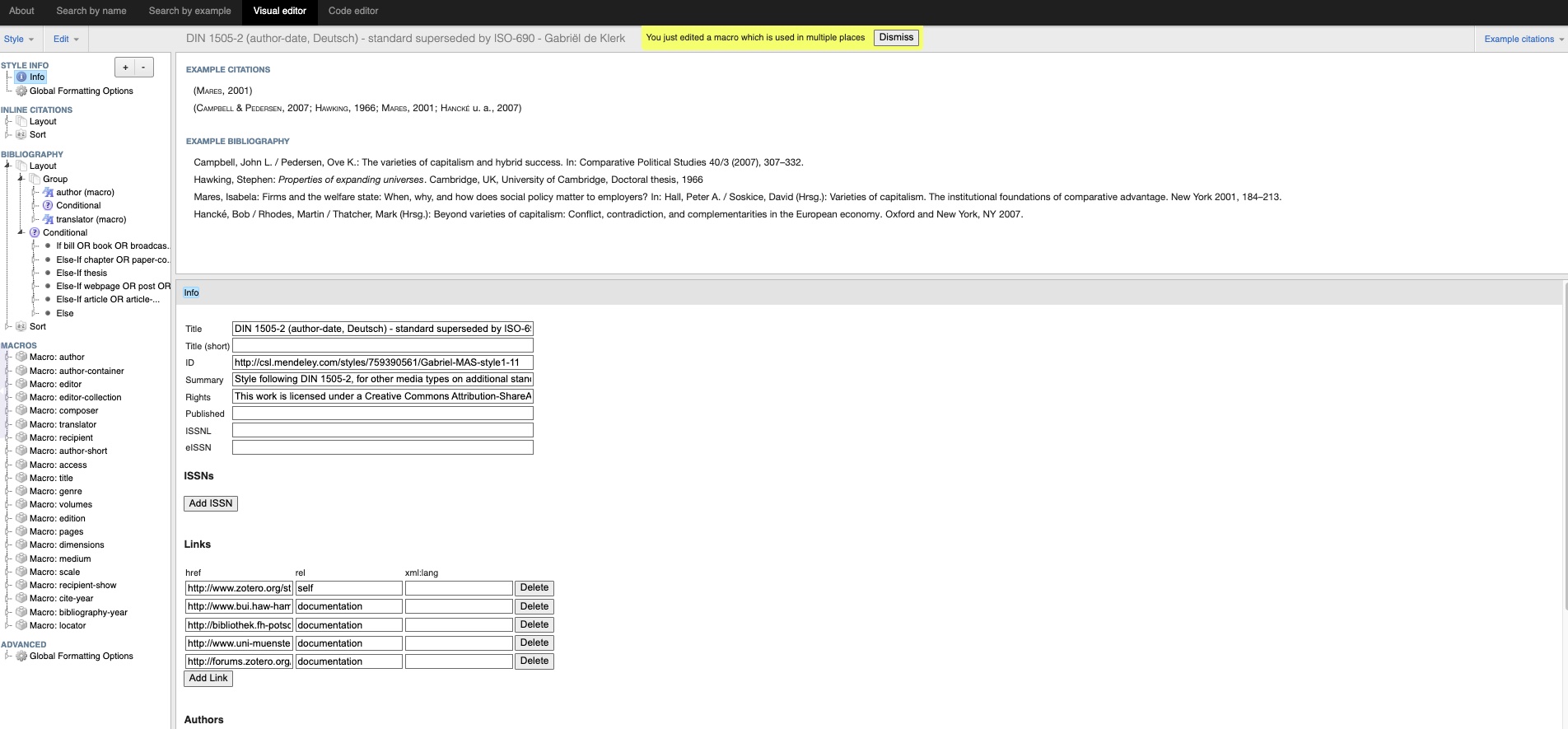Select Macro: recipient-show in tree
The image size is (1568, 729).
click(x=72, y=586)
